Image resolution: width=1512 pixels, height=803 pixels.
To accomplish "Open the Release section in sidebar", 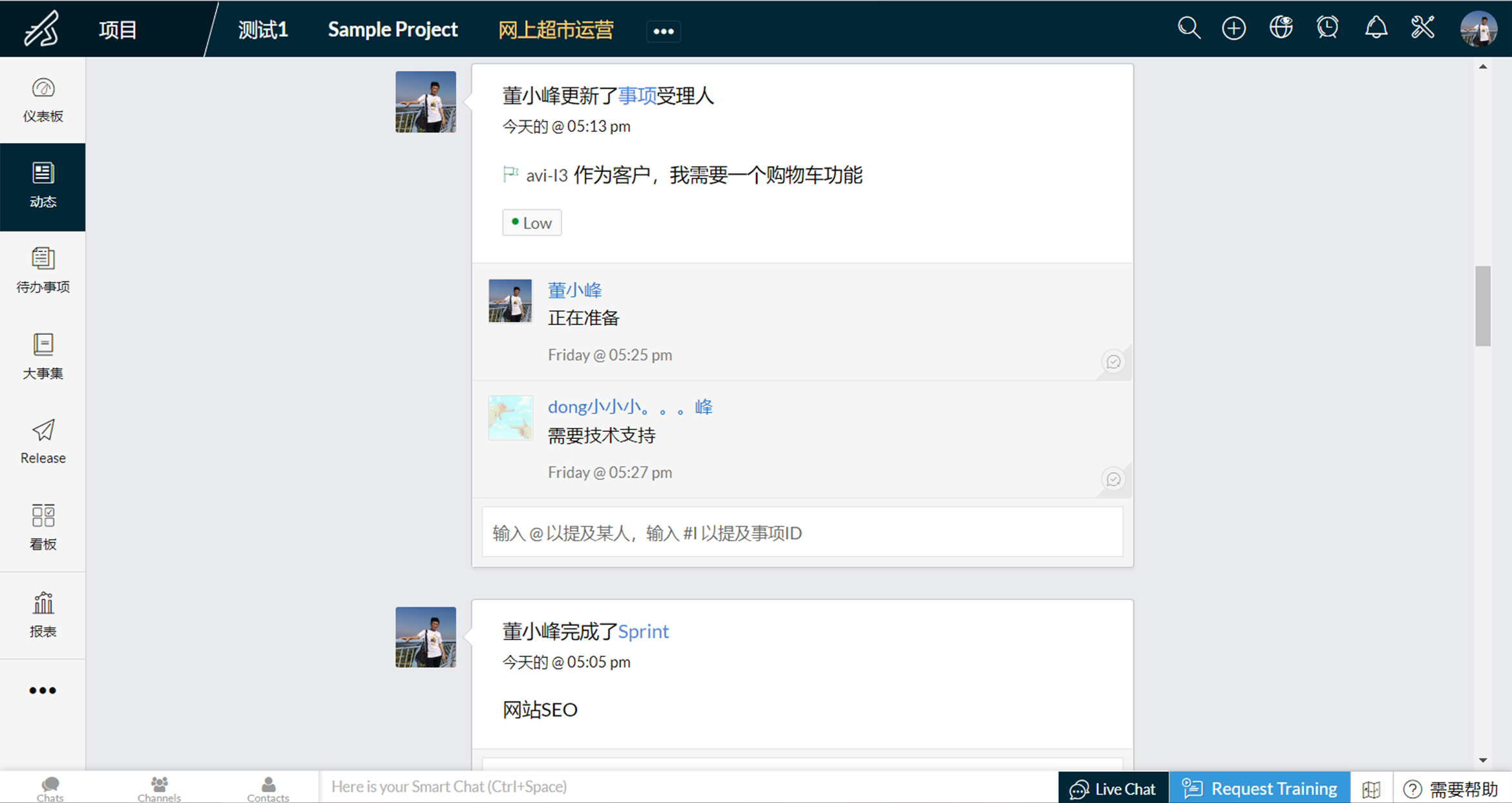I will 43,442.
